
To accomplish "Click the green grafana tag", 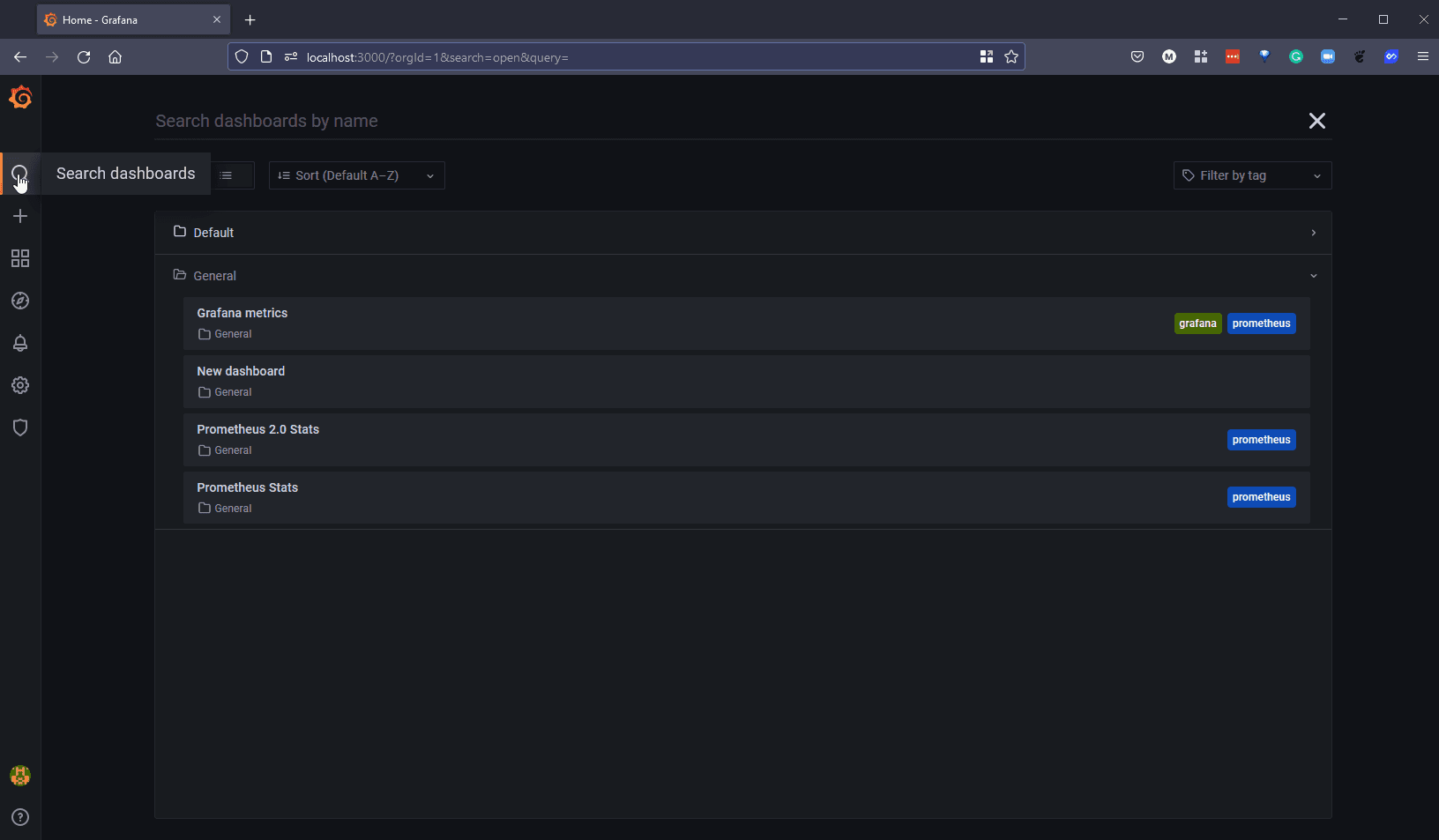I will [x=1197, y=323].
